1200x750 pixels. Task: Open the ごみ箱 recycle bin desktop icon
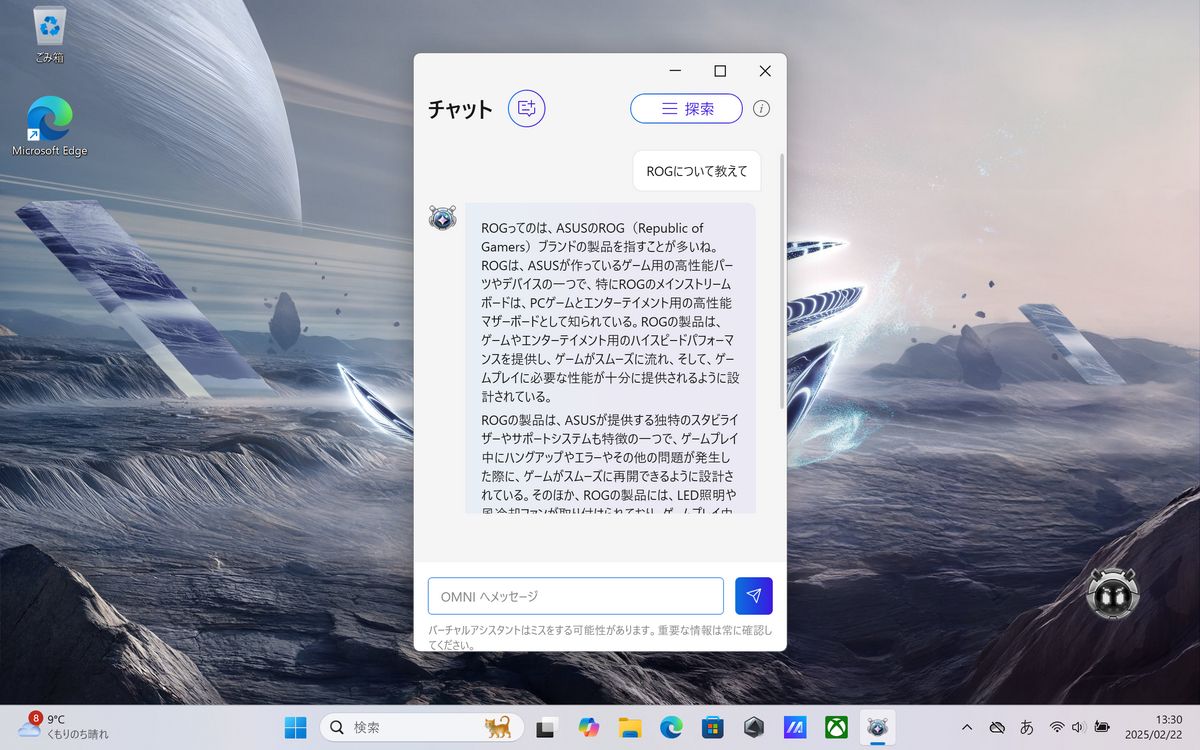click(49, 35)
